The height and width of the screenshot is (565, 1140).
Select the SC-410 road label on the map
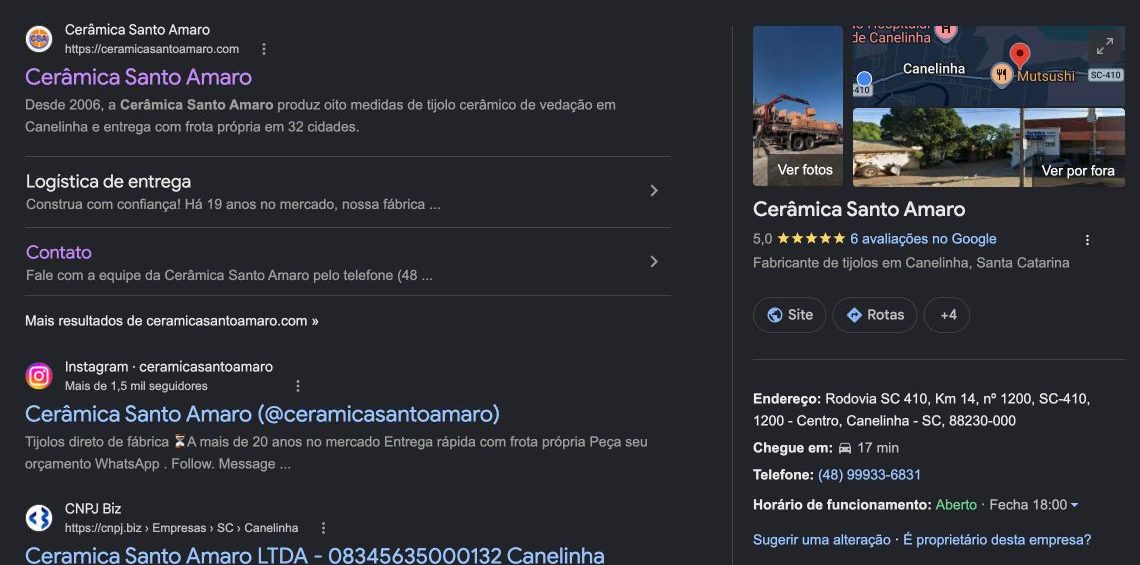(x=1105, y=75)
